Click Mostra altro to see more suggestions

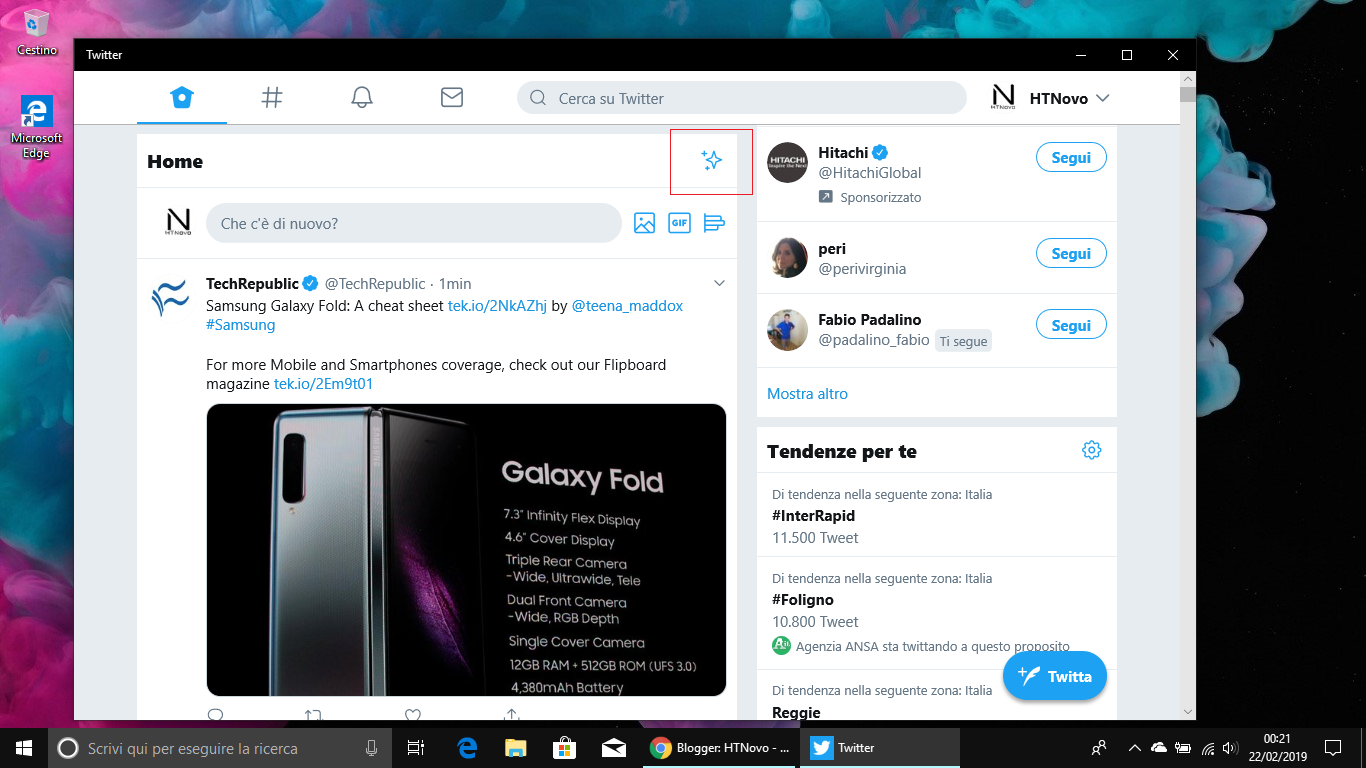pyautogui.click(x=807, y=393)
